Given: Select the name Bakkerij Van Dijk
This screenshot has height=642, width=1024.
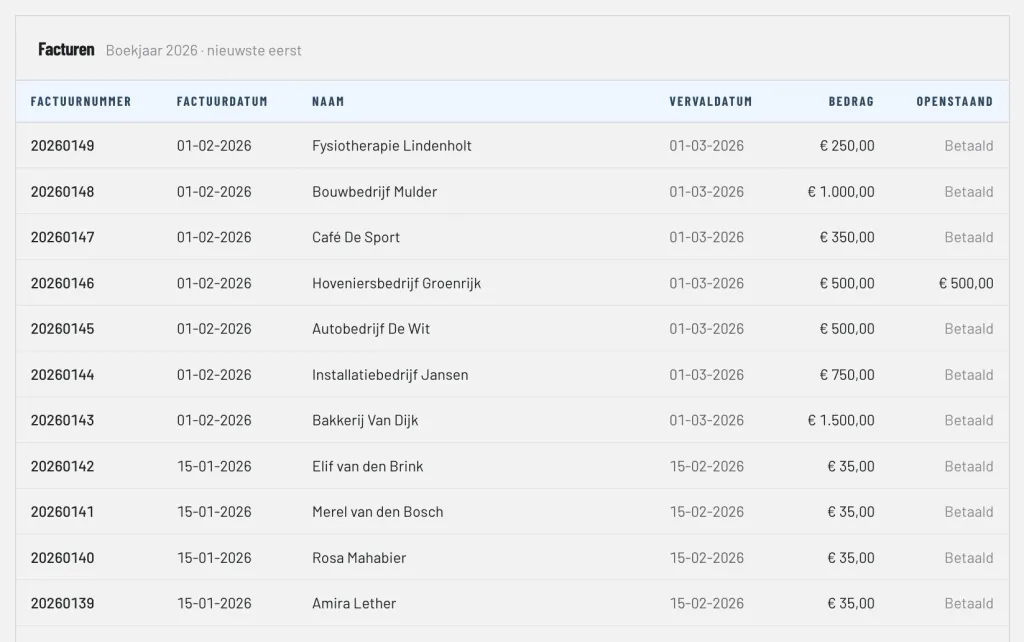Looking at the screenshot, I should coord(365,420).
